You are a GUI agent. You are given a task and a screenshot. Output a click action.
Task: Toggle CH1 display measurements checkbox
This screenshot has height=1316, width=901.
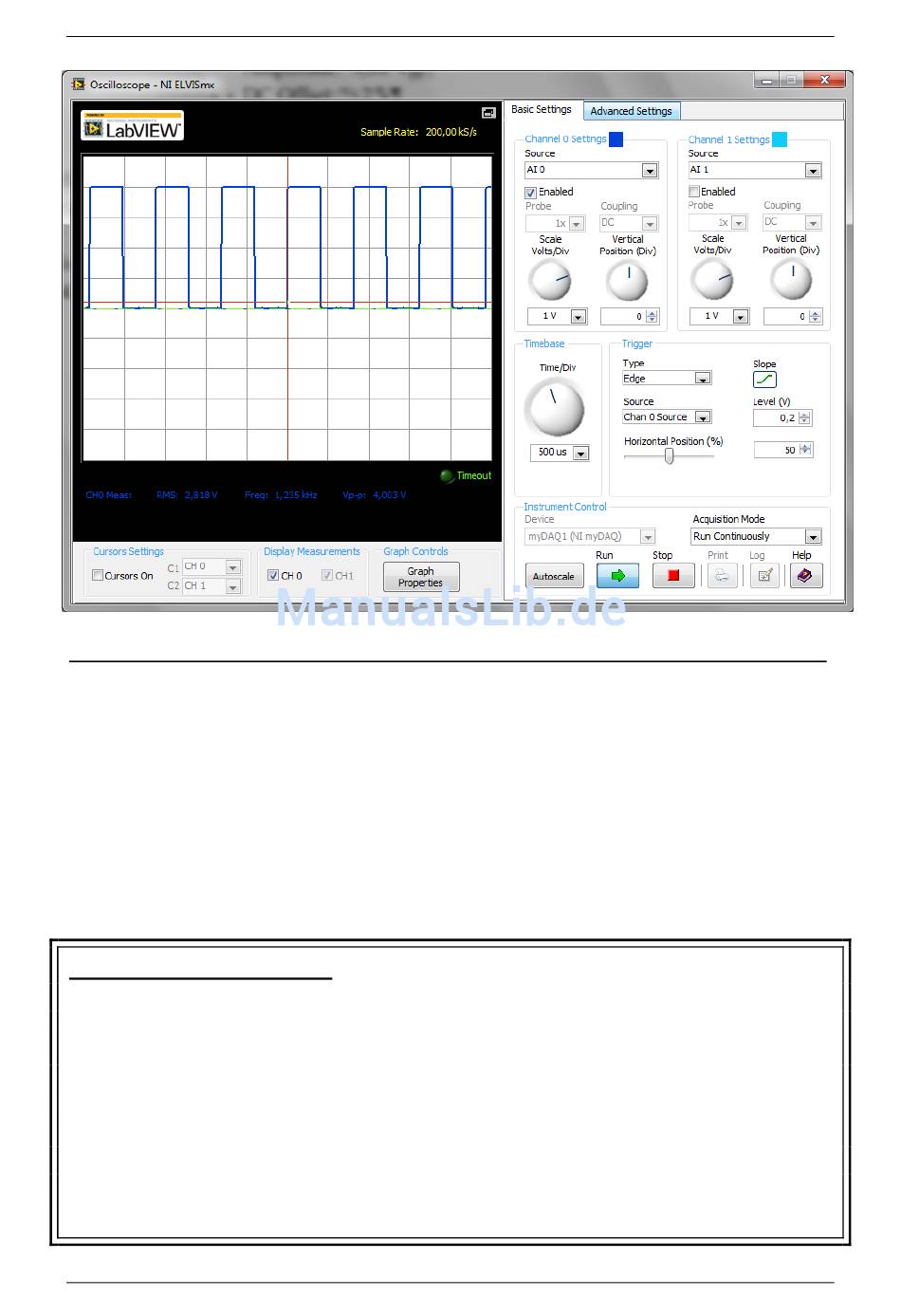click(x=327, y=575)
